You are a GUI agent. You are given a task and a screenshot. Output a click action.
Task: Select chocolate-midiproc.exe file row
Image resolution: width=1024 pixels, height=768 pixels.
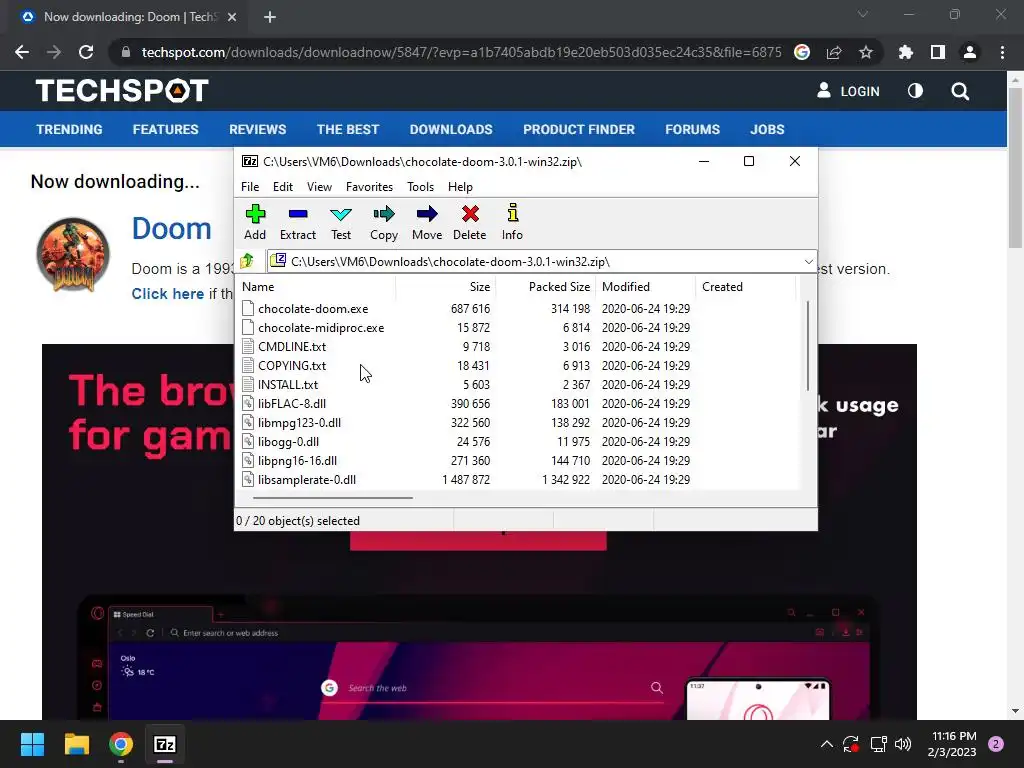tap(313, 328)
